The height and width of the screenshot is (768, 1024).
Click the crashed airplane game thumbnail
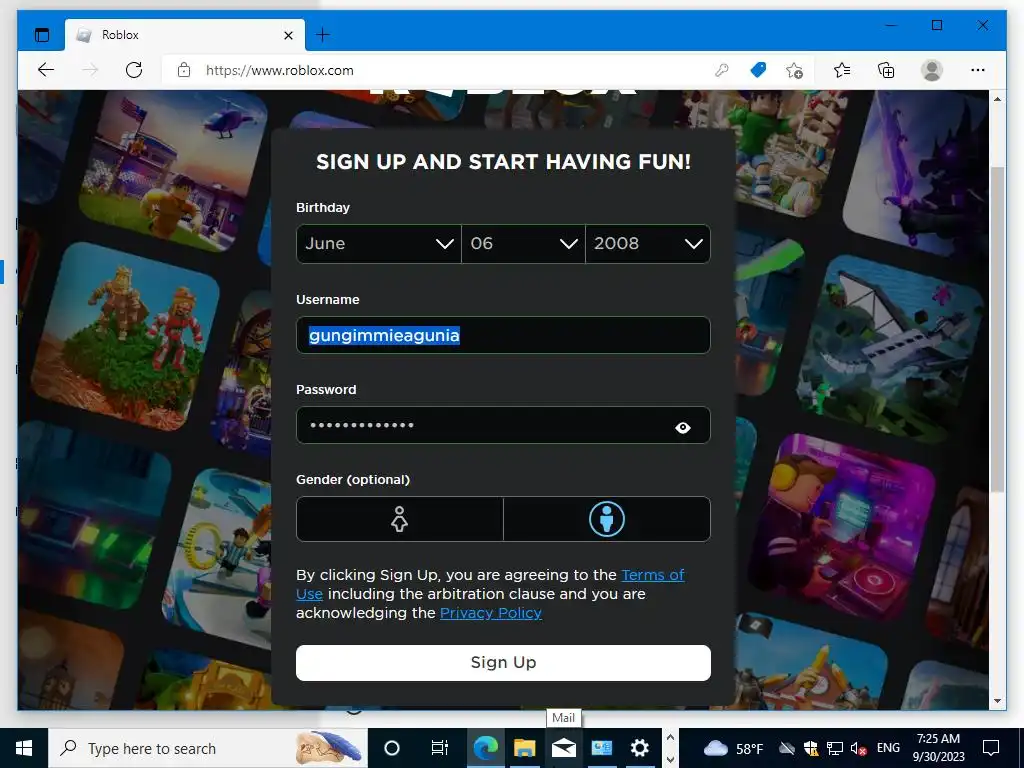click(x=889, y=348)
